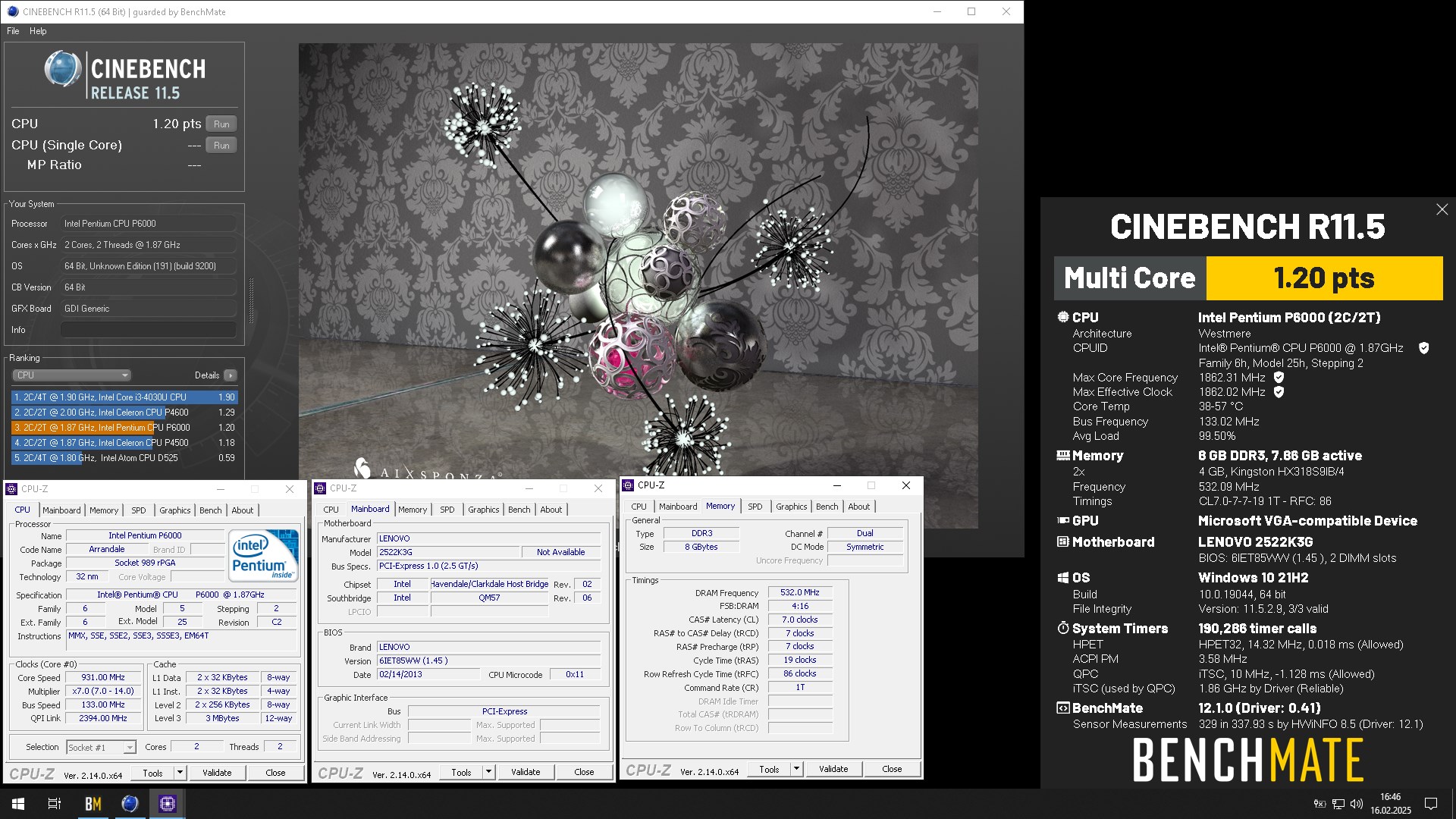Select Core i3-4030U ranking entry

(x=124, y=397)
